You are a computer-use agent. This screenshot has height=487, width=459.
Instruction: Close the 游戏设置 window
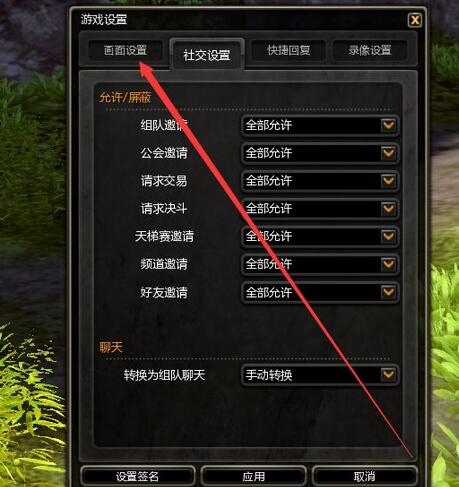click(x=415, y=20)
